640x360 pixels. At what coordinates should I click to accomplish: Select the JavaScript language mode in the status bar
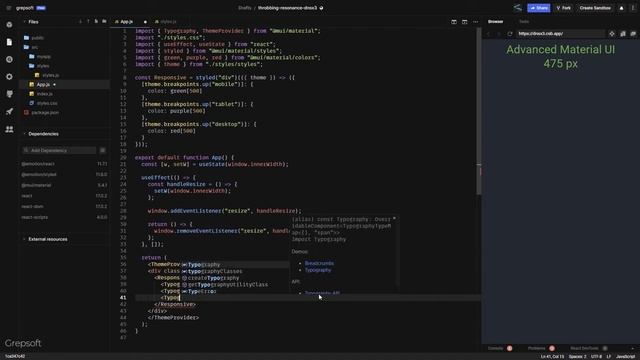point(625,356)
